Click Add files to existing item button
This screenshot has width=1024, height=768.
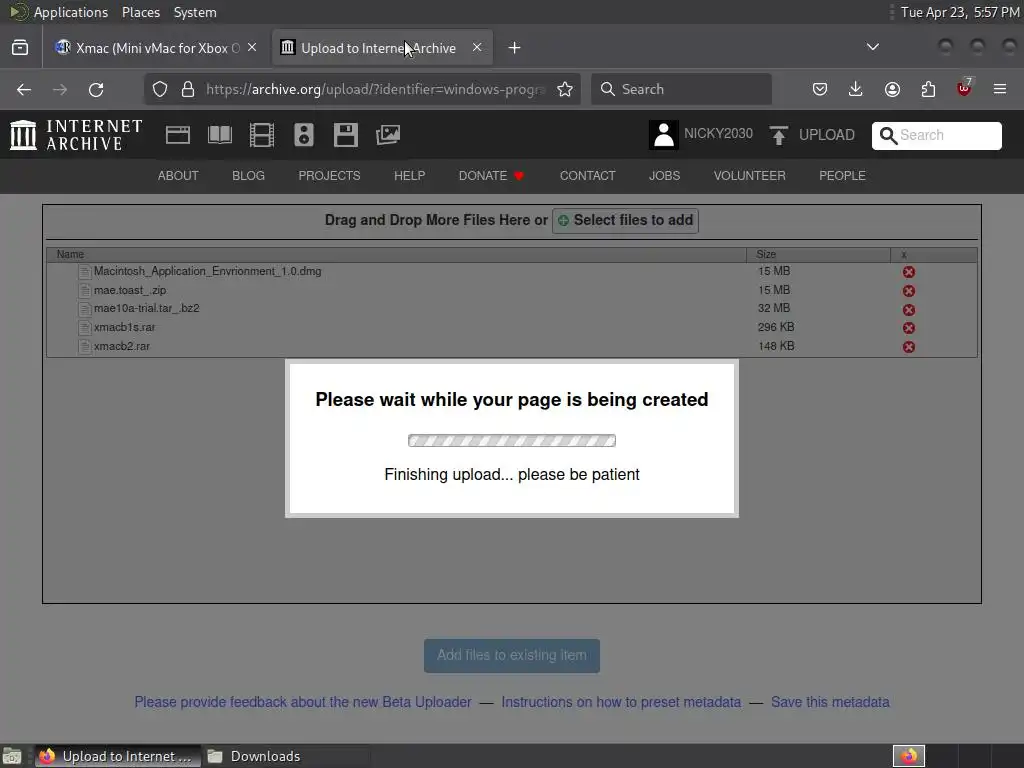[x=512, y=656]
